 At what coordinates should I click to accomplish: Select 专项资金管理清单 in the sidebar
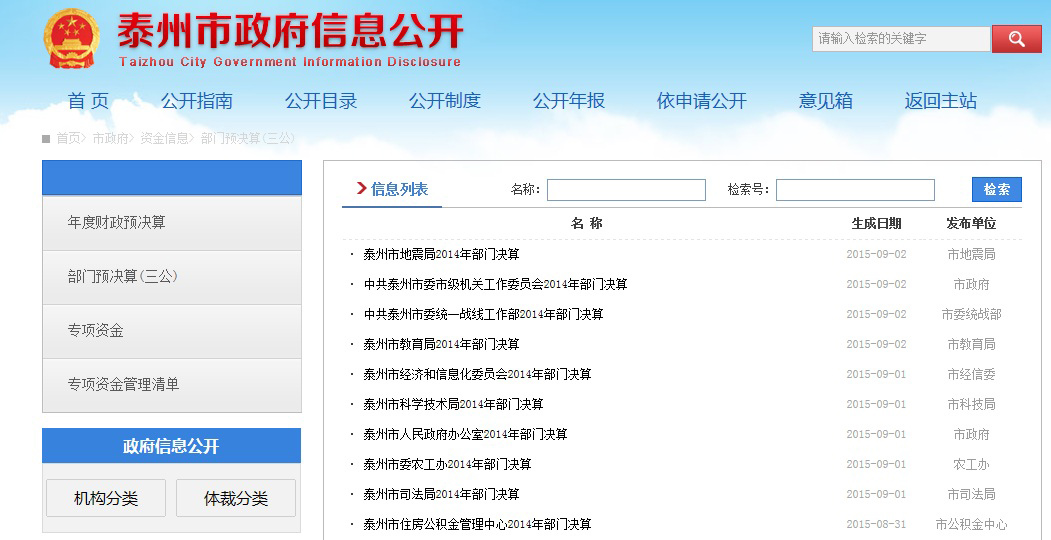coord(124,385)
